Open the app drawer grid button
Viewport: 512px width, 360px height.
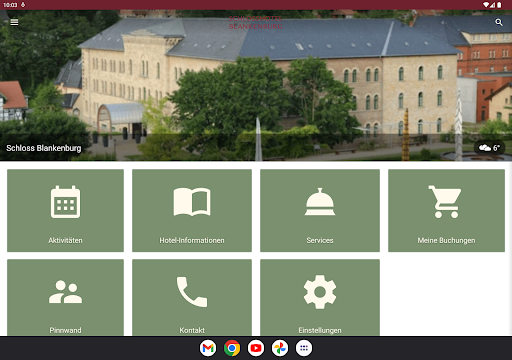tap(304, 348)
